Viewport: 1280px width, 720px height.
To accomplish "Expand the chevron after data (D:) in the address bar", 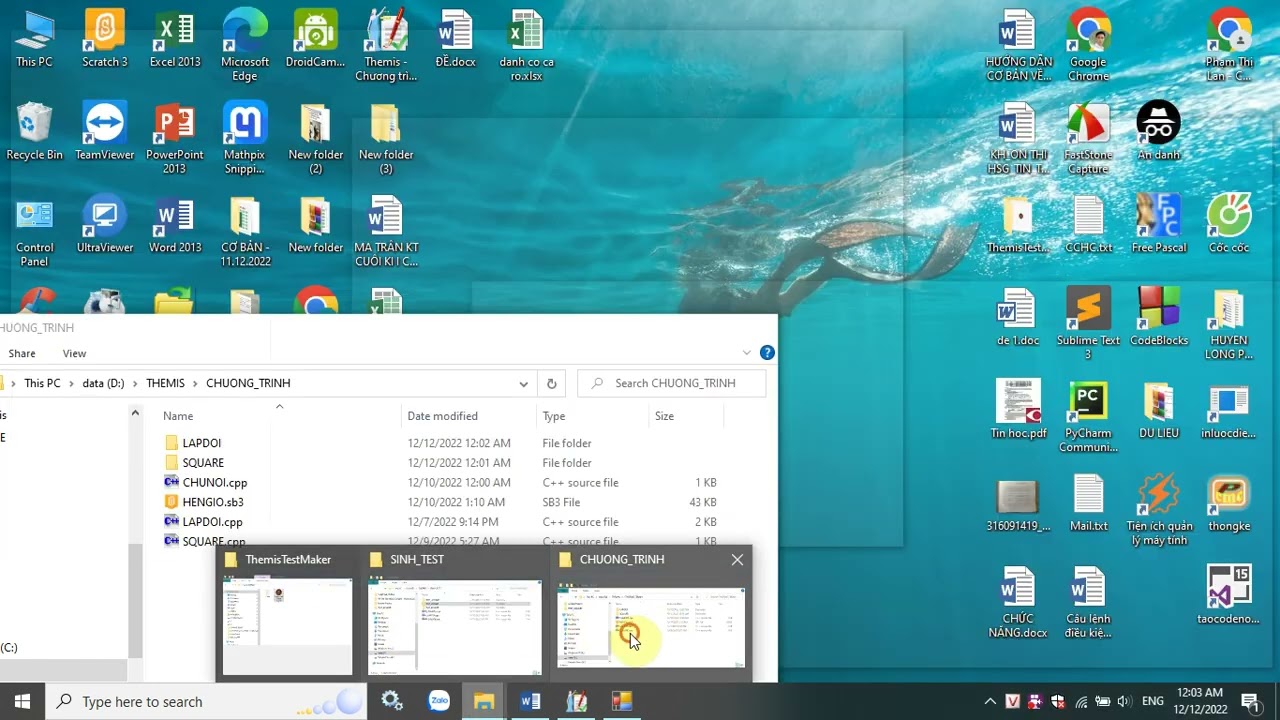I will [136, 383].
